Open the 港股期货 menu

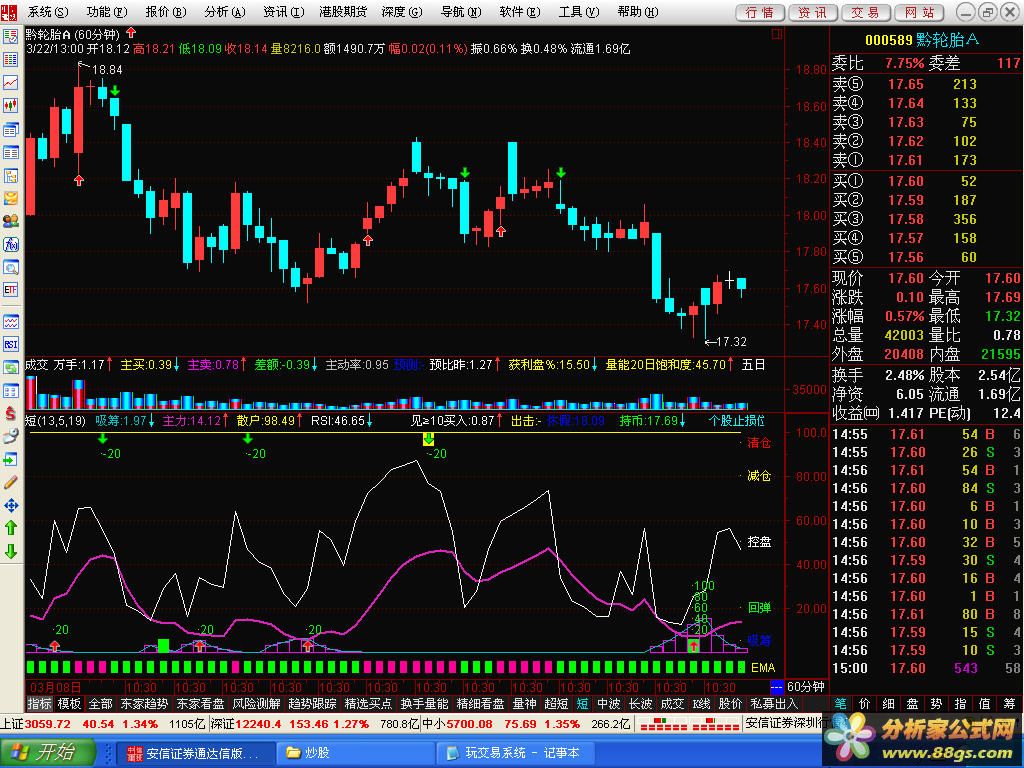pyautogui.click(x=343, y=12)
